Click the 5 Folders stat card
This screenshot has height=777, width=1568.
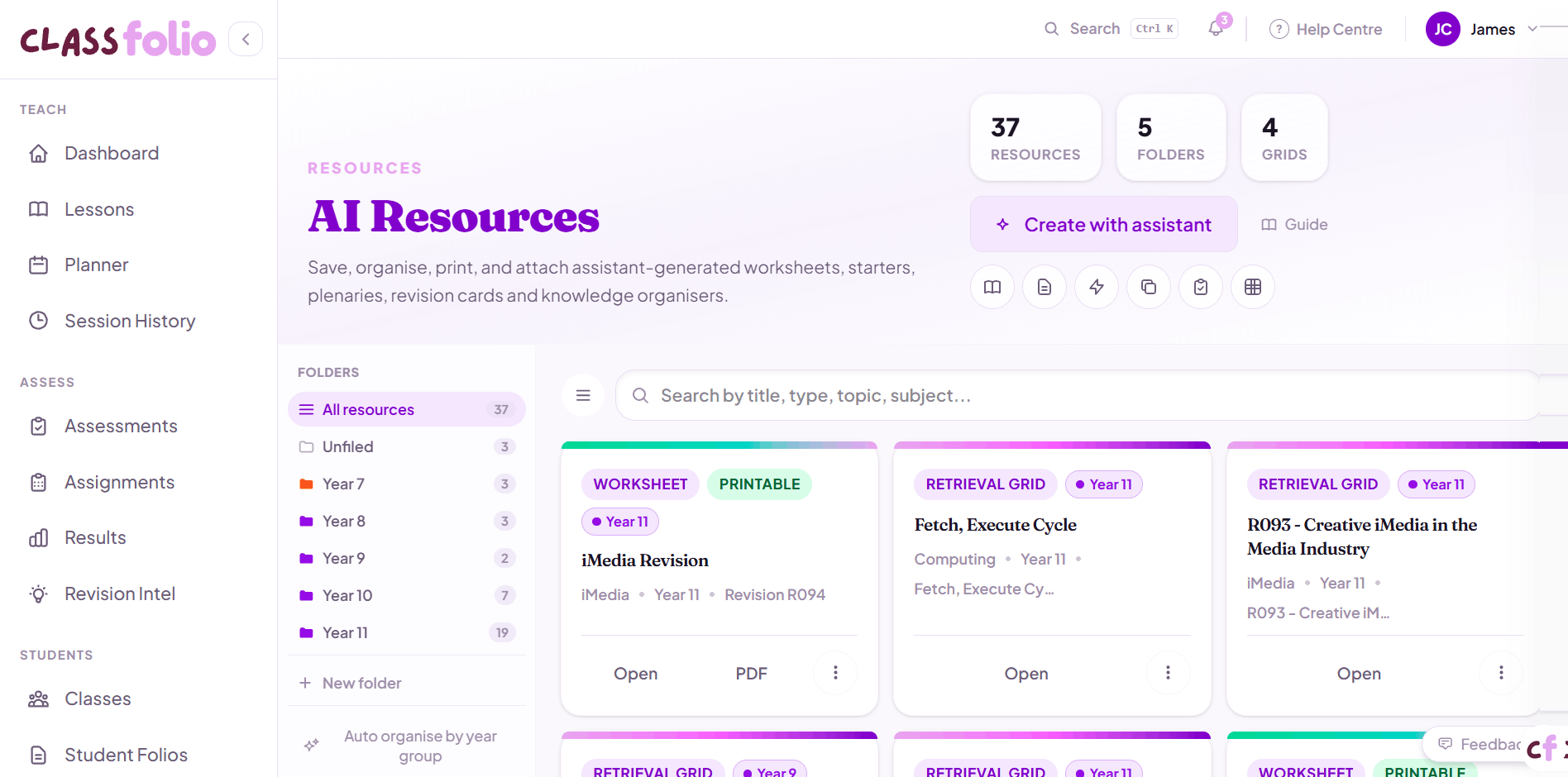click(1171, 137)
